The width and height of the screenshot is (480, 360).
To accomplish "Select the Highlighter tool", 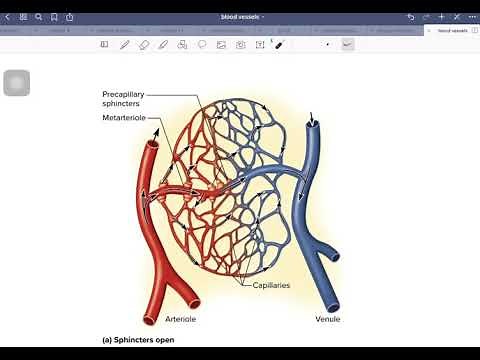I will pyautogui.click(x=163, y=45).
